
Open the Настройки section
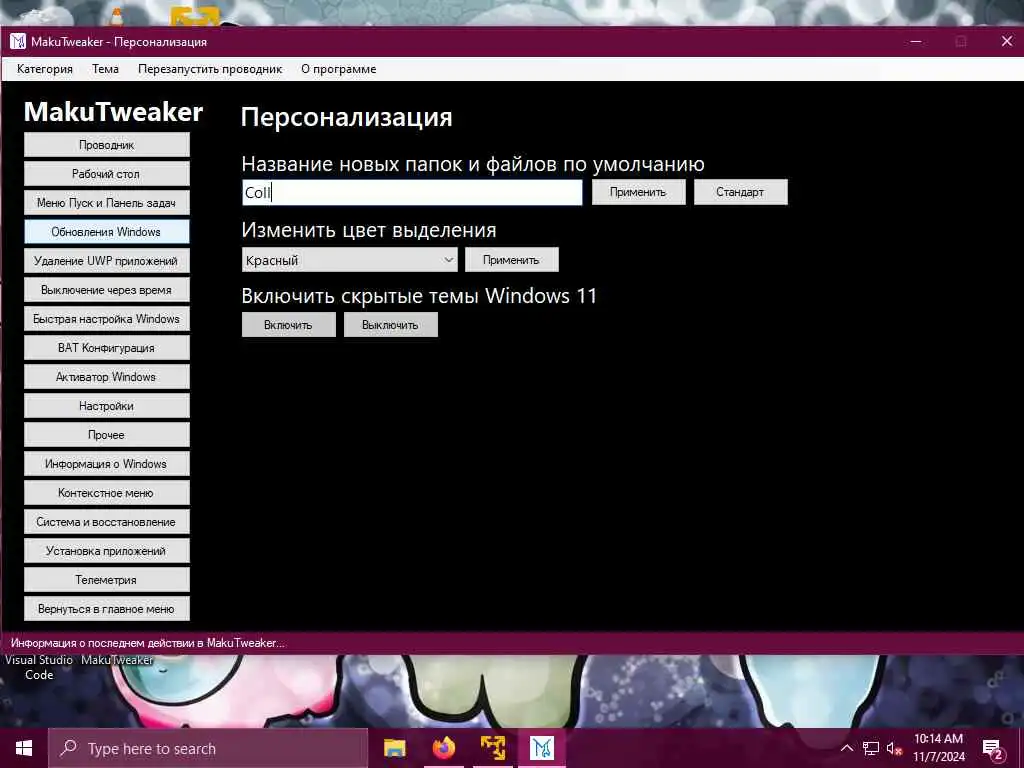coord(106,406)
